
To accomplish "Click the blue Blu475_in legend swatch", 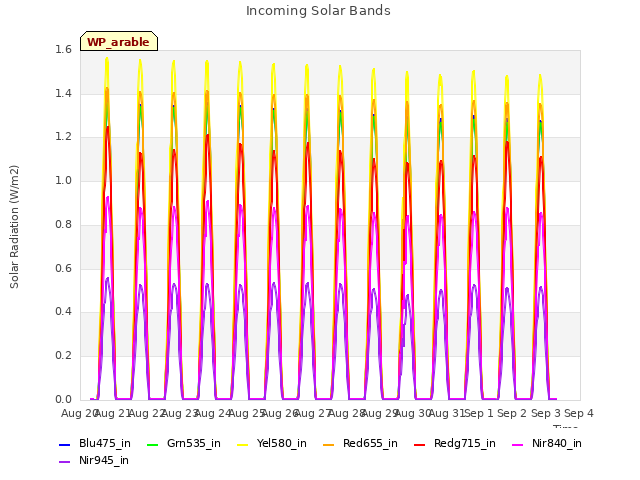I will click(64, 444).
